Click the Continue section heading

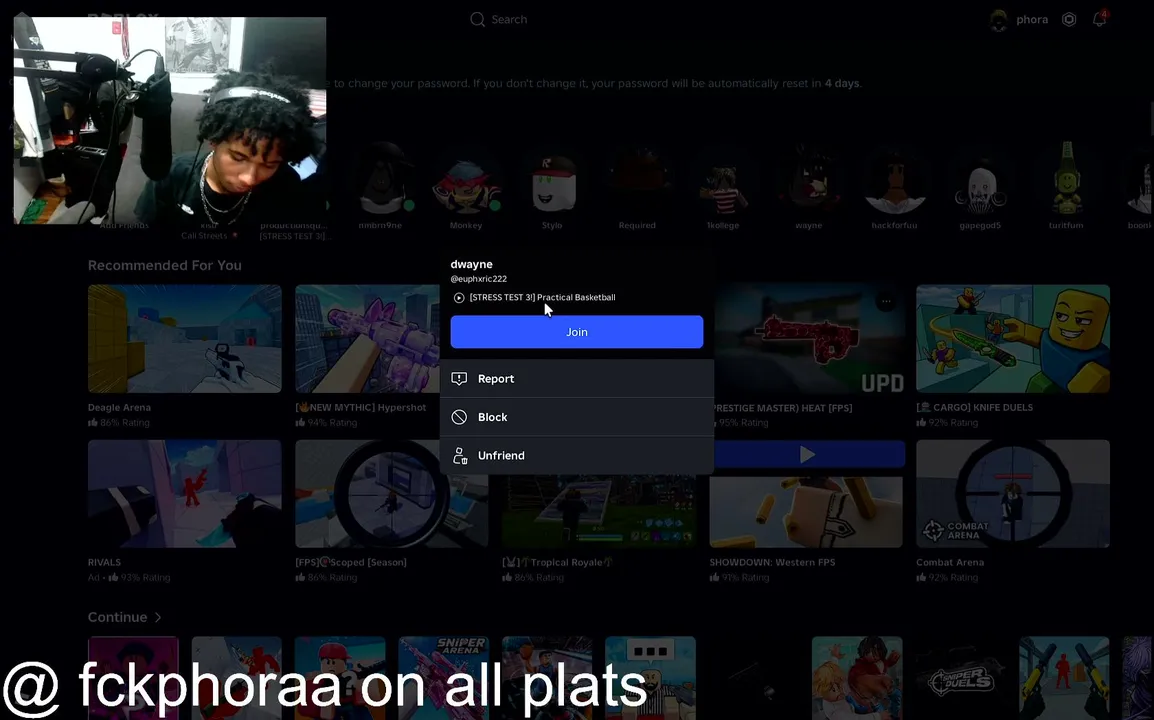click(118, 617)
